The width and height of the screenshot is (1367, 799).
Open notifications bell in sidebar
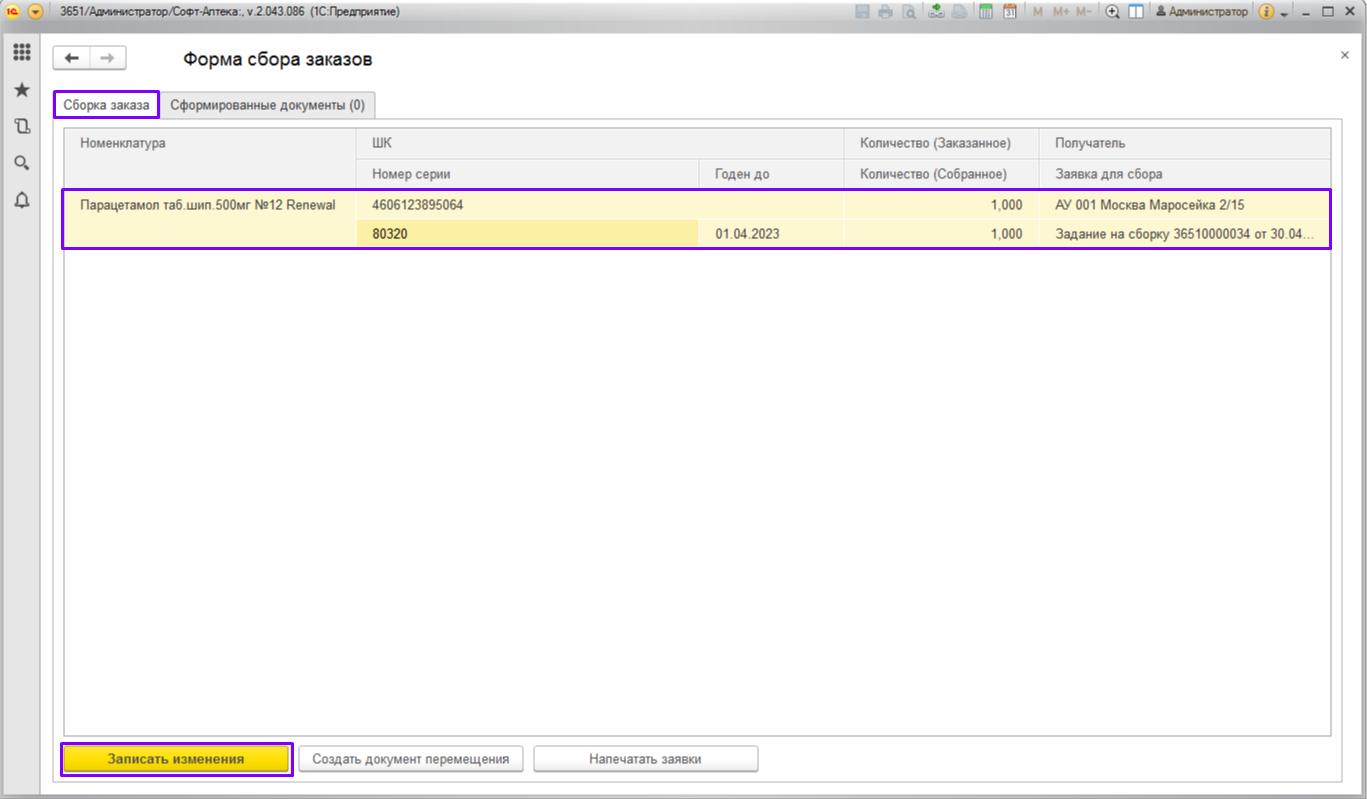[21, 201]
